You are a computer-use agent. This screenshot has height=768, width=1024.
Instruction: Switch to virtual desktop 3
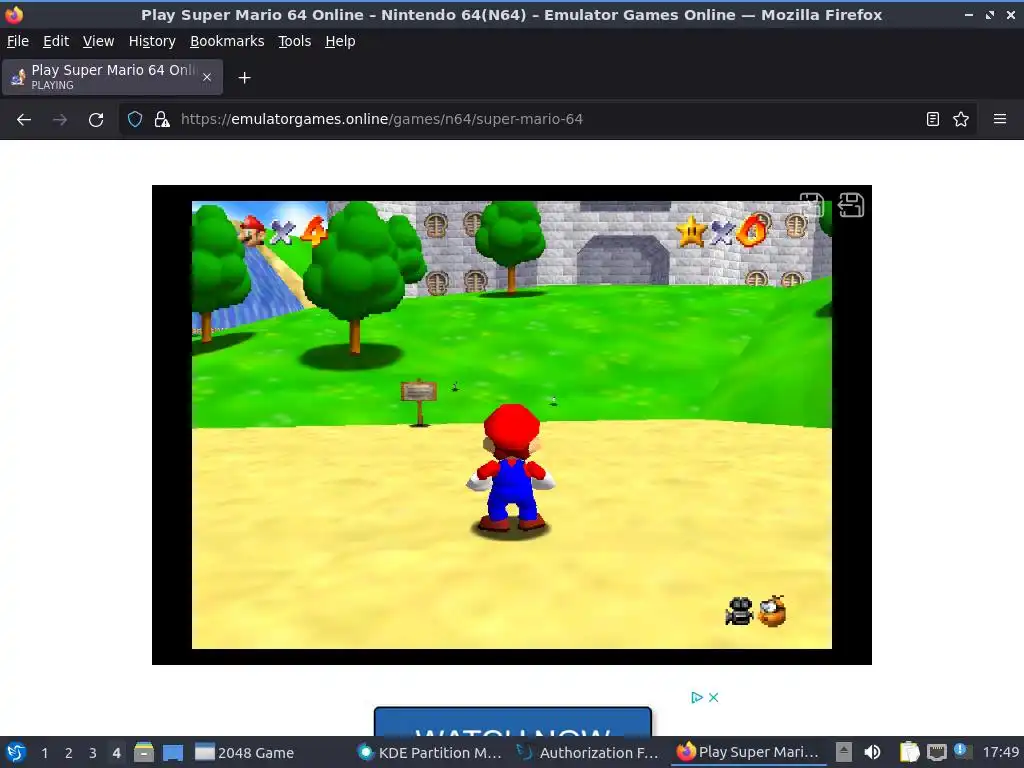[93, 753]
